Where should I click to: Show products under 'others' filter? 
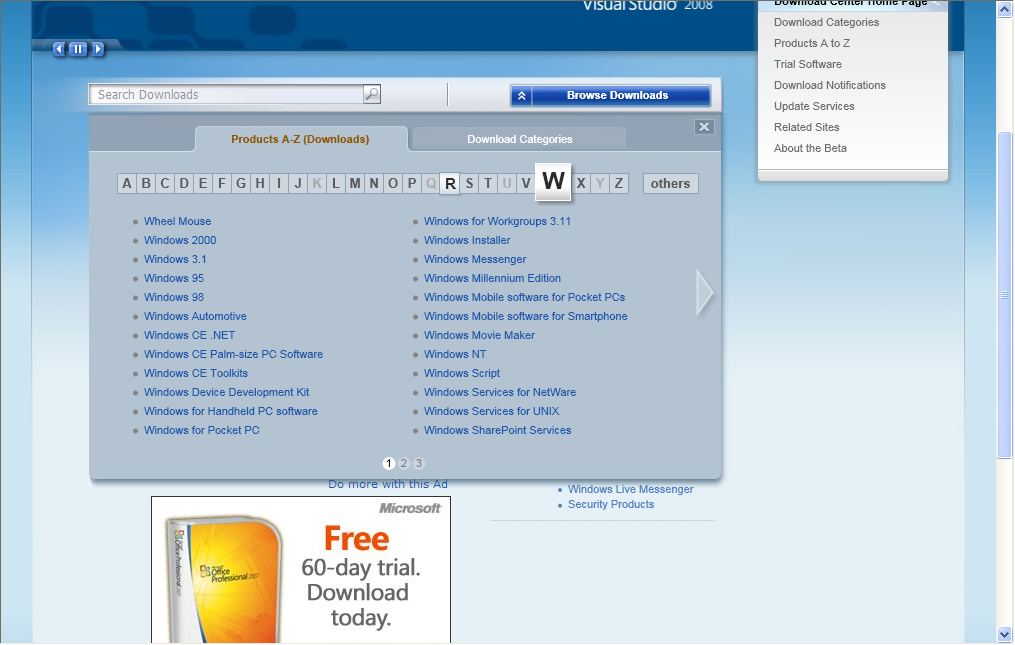670,183
